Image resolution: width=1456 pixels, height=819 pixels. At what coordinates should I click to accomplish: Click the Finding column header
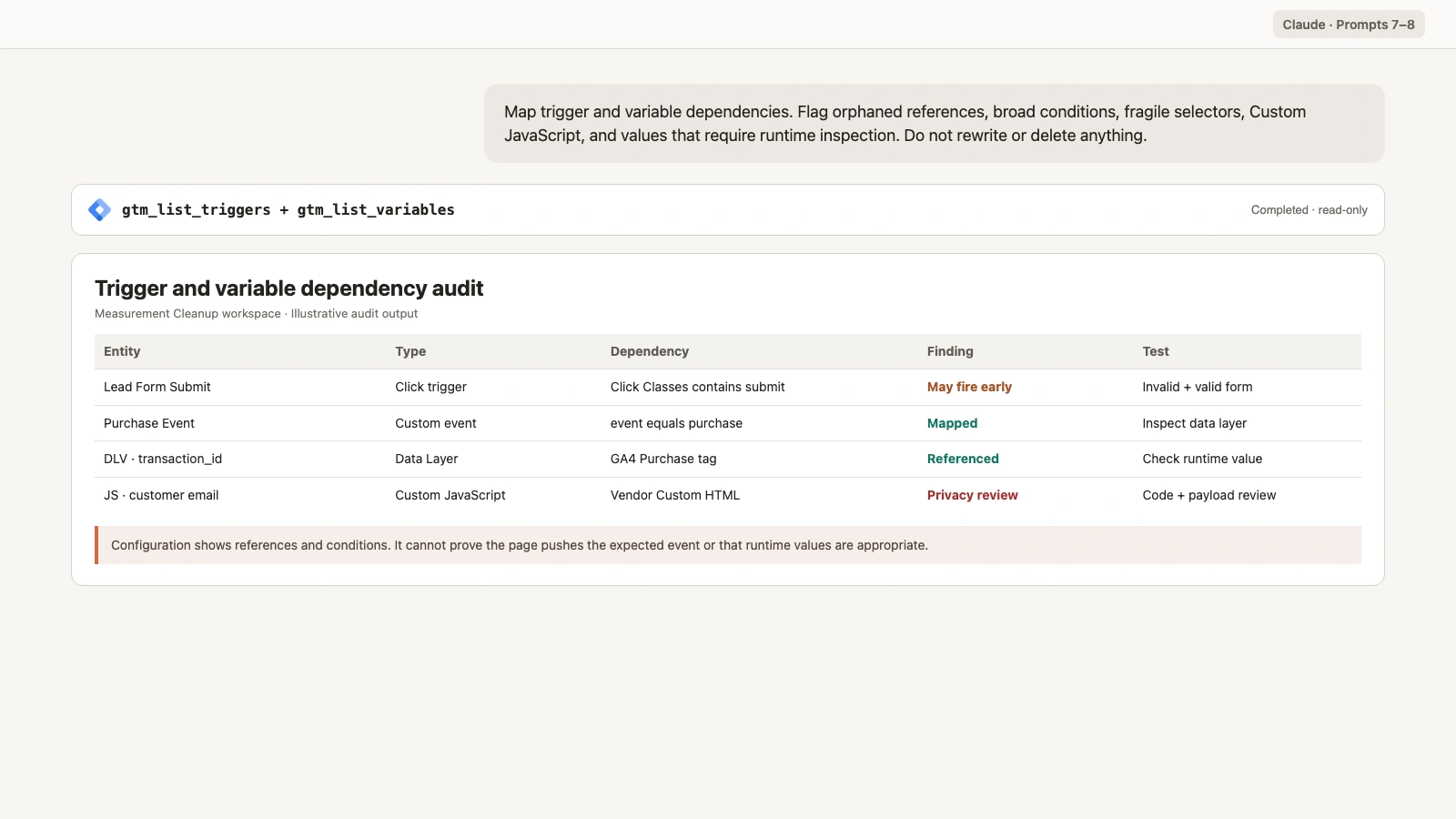pyautogui.click(x=950, y=351)
